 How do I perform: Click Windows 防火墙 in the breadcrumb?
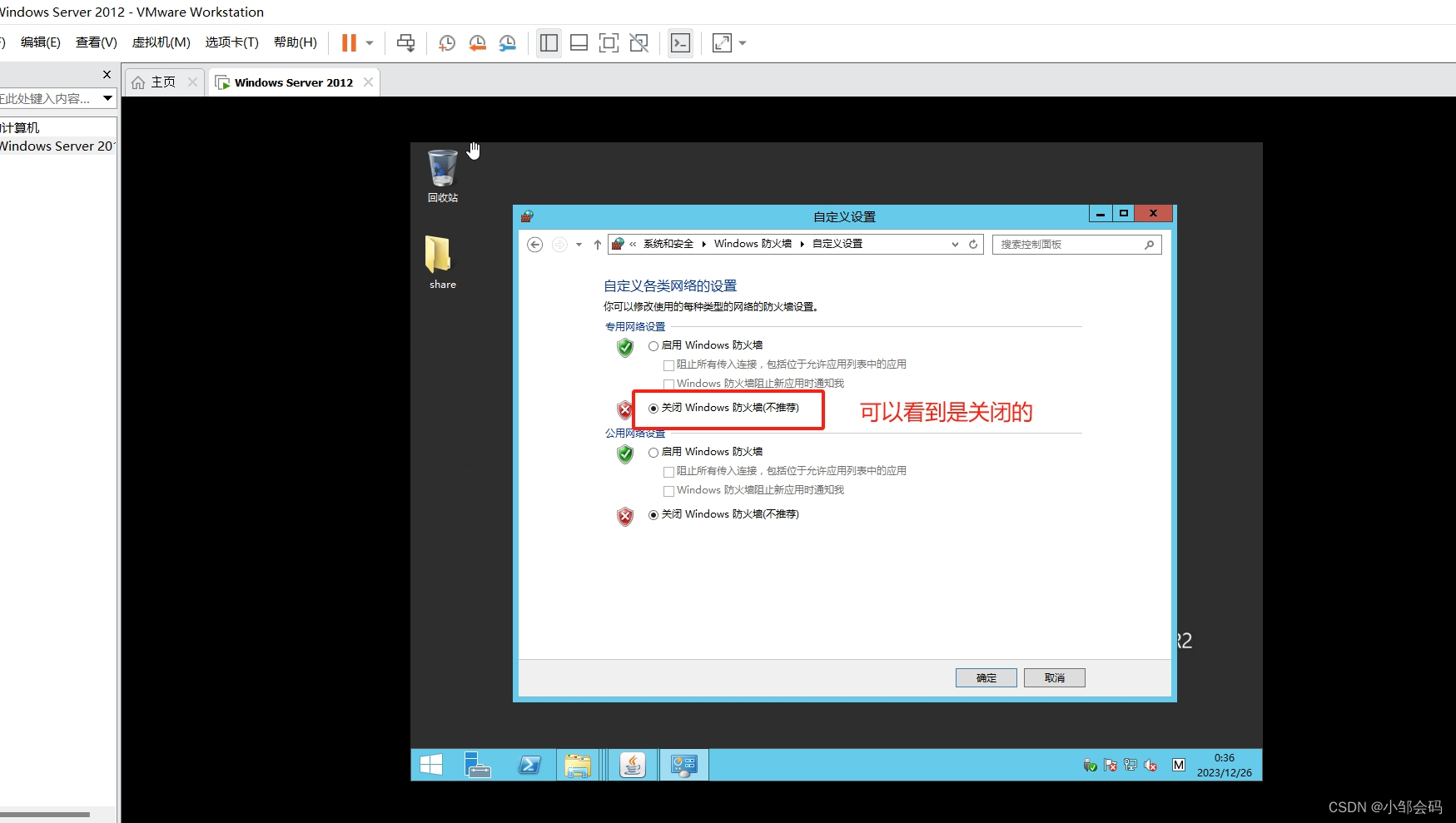pos(753,244)
